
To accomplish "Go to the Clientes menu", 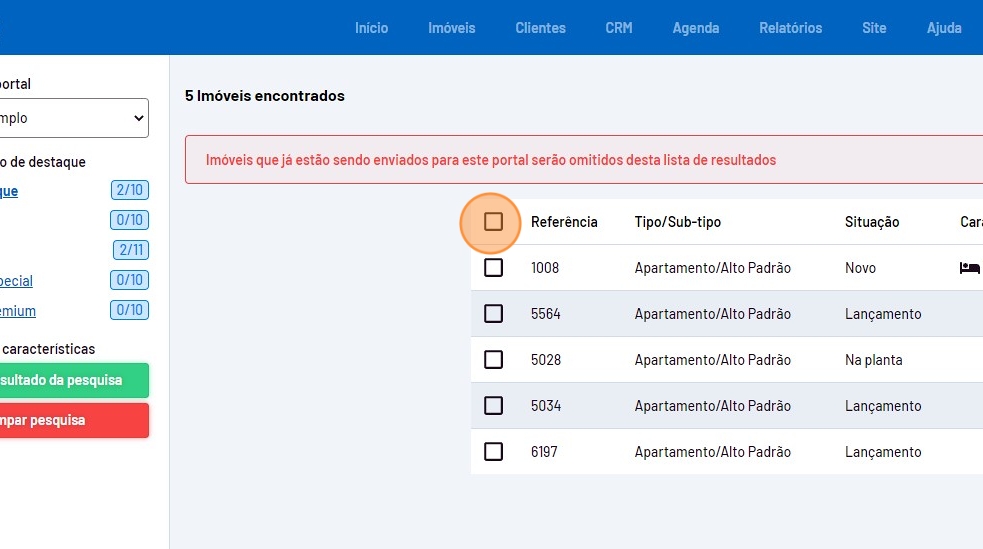I will coord(540,28).
